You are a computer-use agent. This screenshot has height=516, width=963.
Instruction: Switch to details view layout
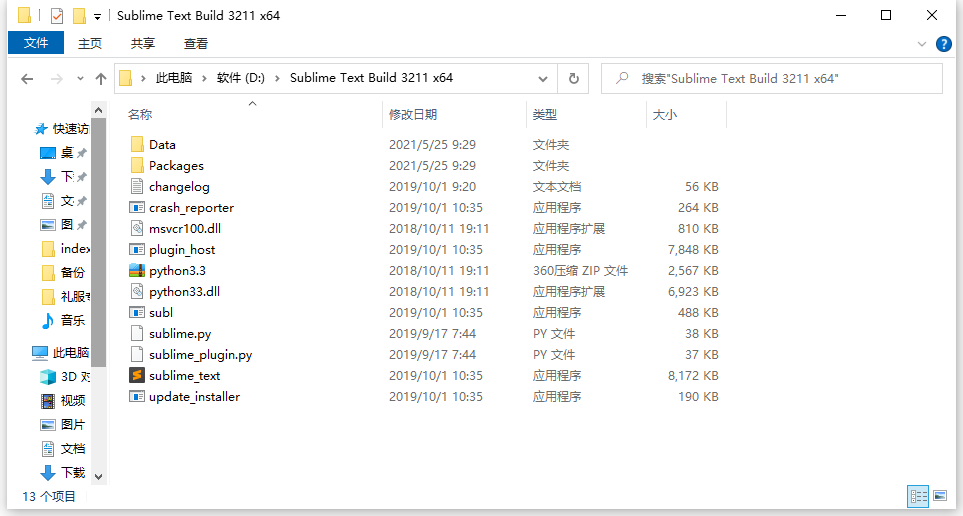[917, 495]
